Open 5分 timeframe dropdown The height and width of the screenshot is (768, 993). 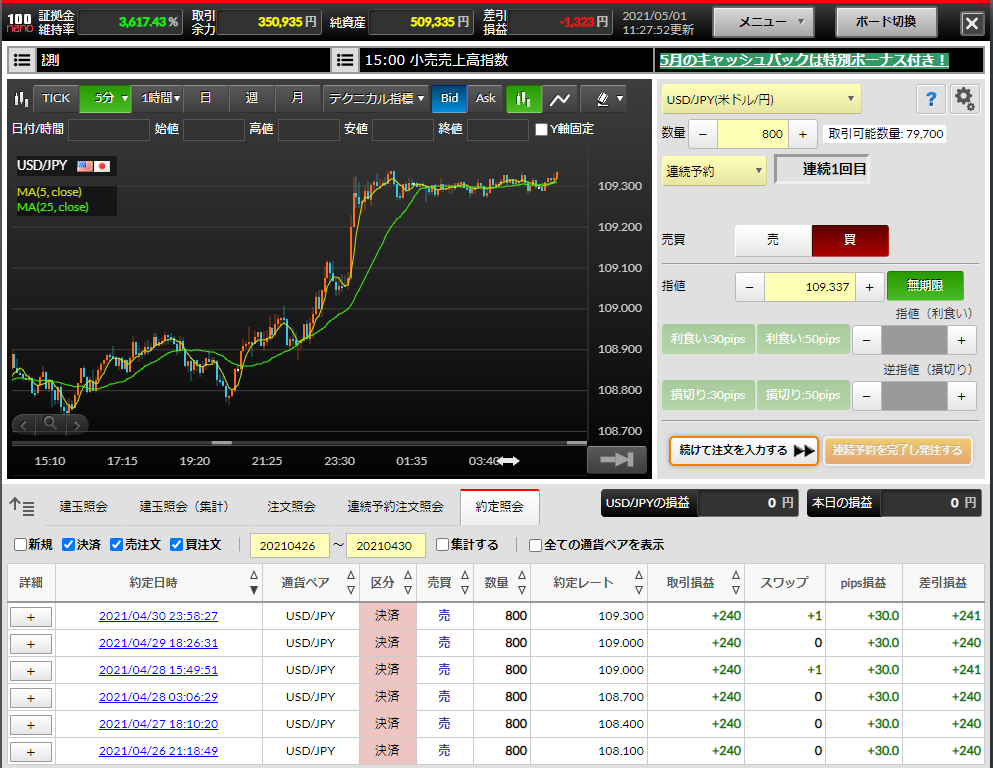click(106, 99)
